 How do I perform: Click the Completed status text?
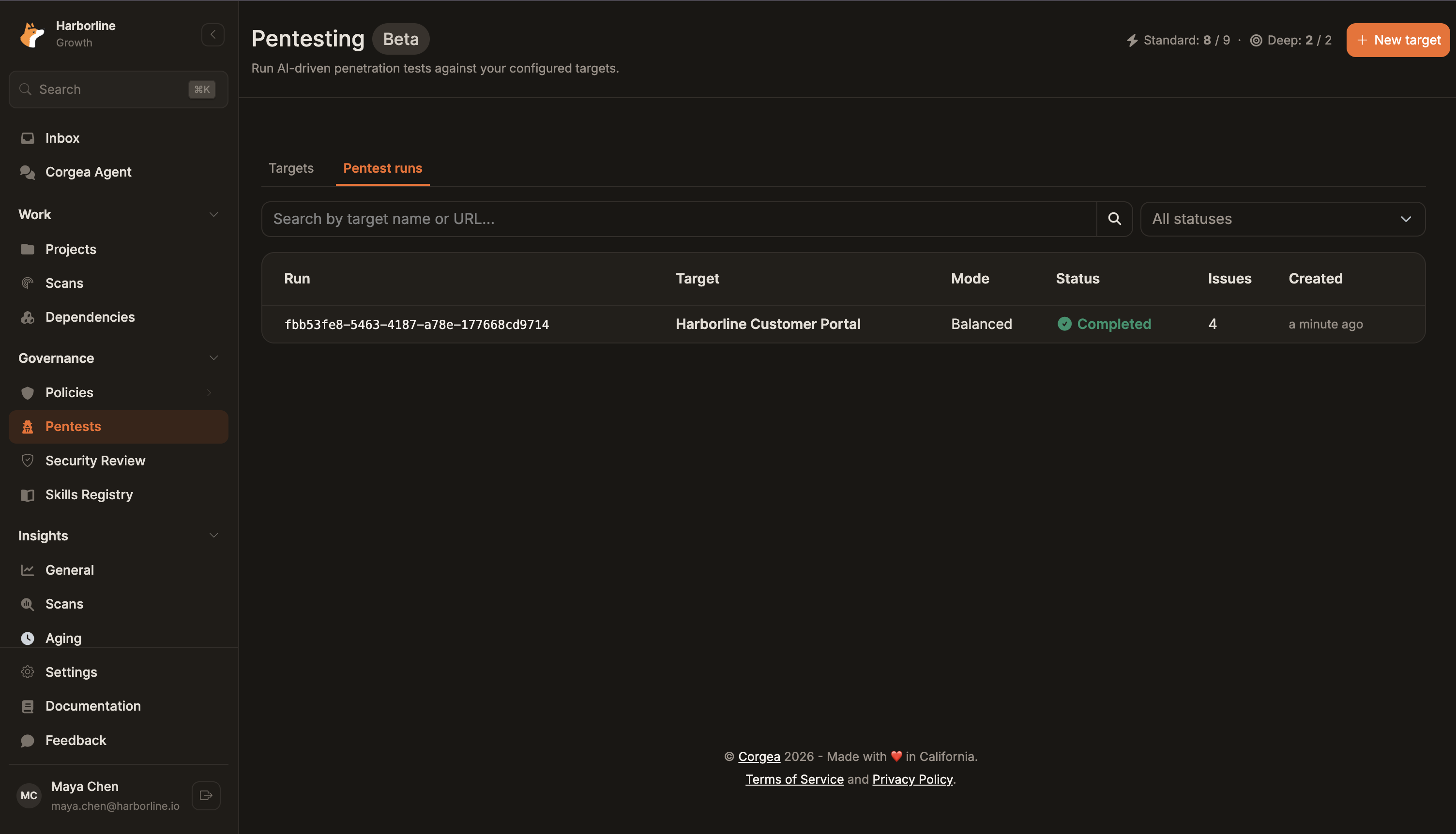[1114, 324]
